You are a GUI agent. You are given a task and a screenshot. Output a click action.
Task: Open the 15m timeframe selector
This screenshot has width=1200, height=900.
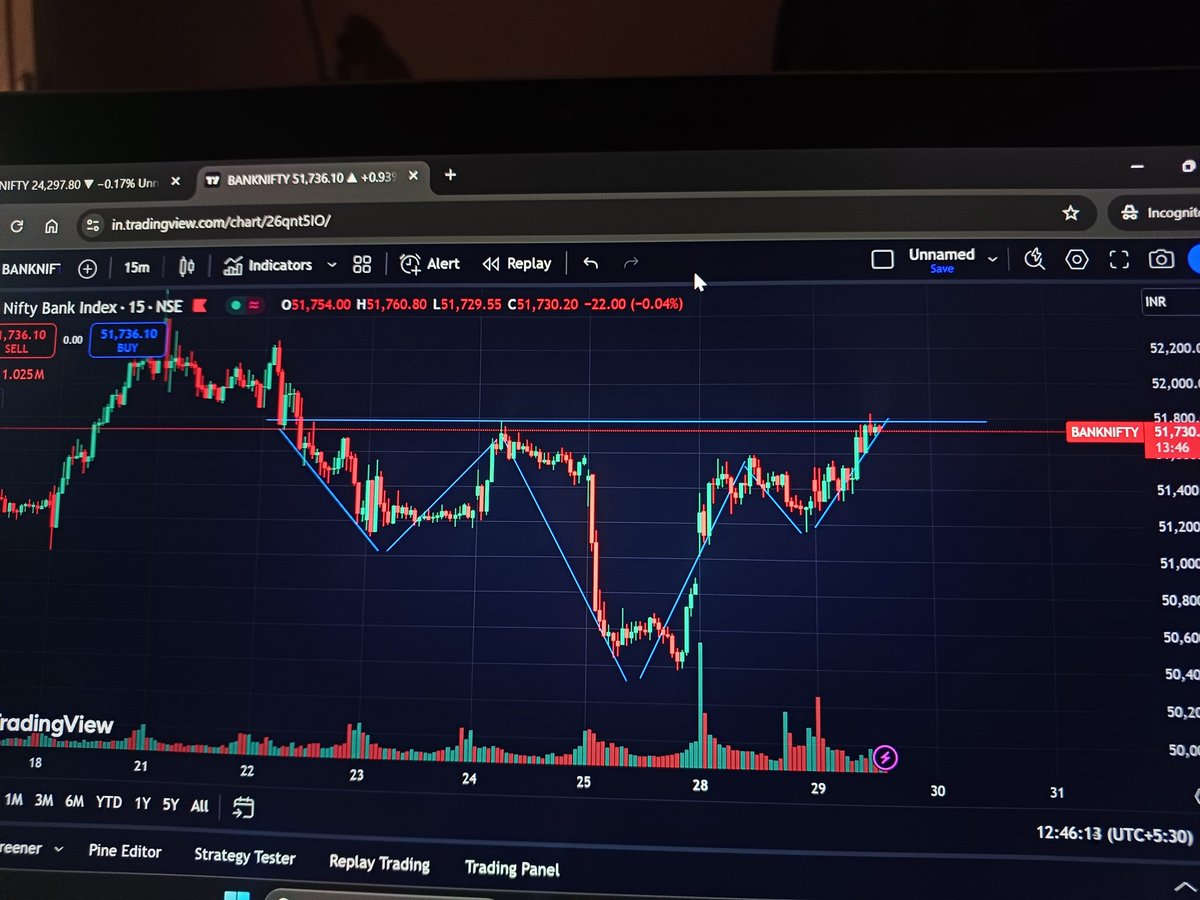pos(136,267)
